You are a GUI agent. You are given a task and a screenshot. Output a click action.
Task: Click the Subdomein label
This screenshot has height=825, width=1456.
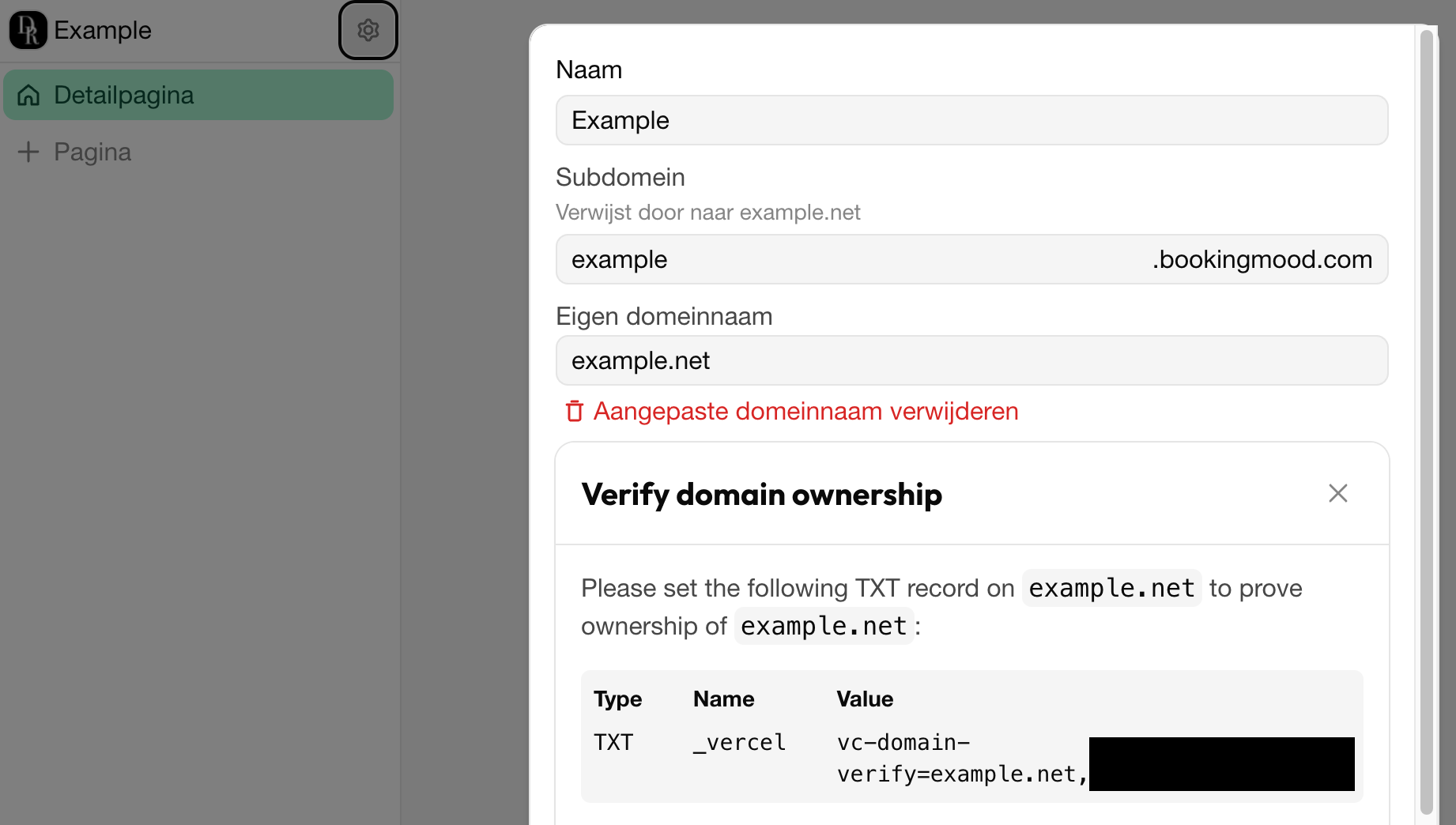[620, 177]
